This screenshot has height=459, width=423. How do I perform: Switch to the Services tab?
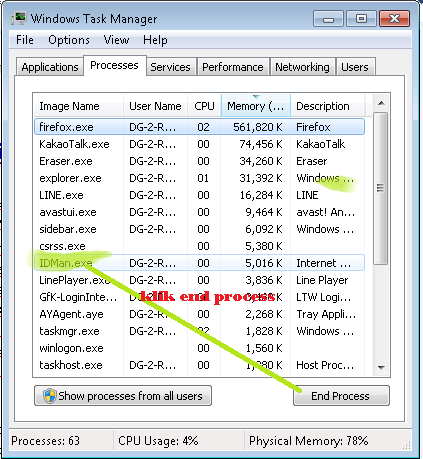point(170,67)
